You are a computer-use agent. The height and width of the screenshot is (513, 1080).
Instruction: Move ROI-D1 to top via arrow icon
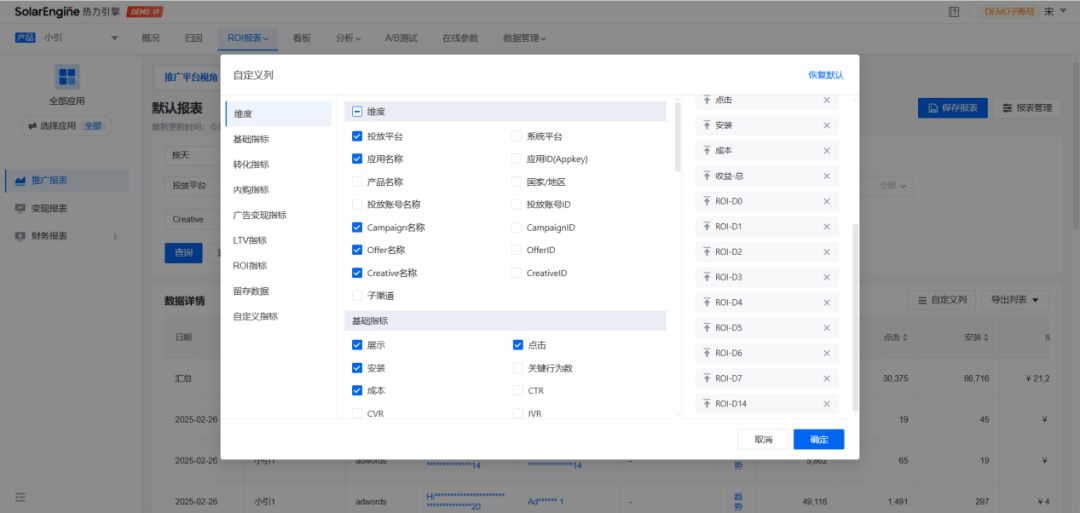coord(706,227)
